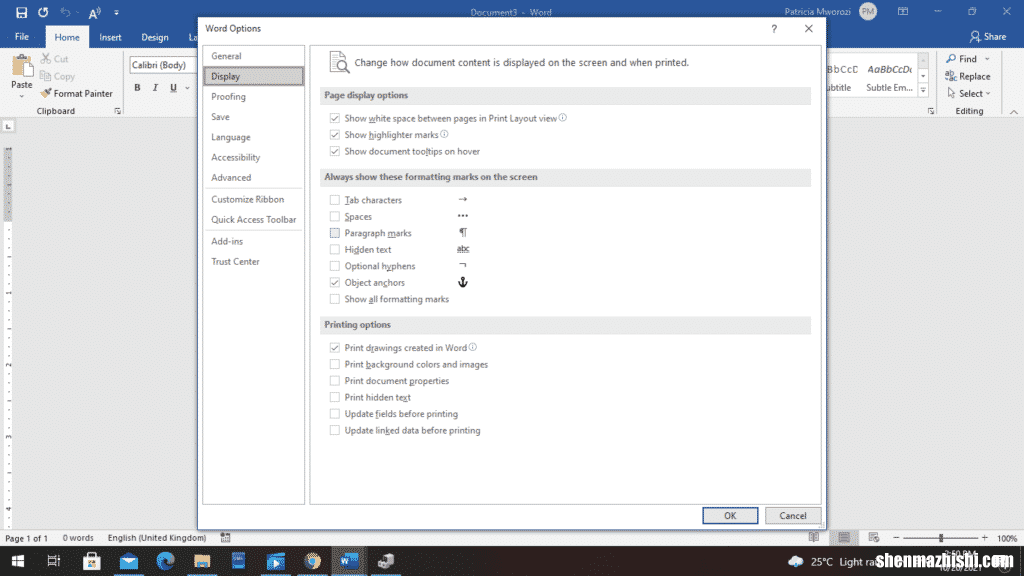The height and width of the screenshot is (576, 1024).
Task: Switch to Print Layout view icon
Action: [x=844, y=537]
